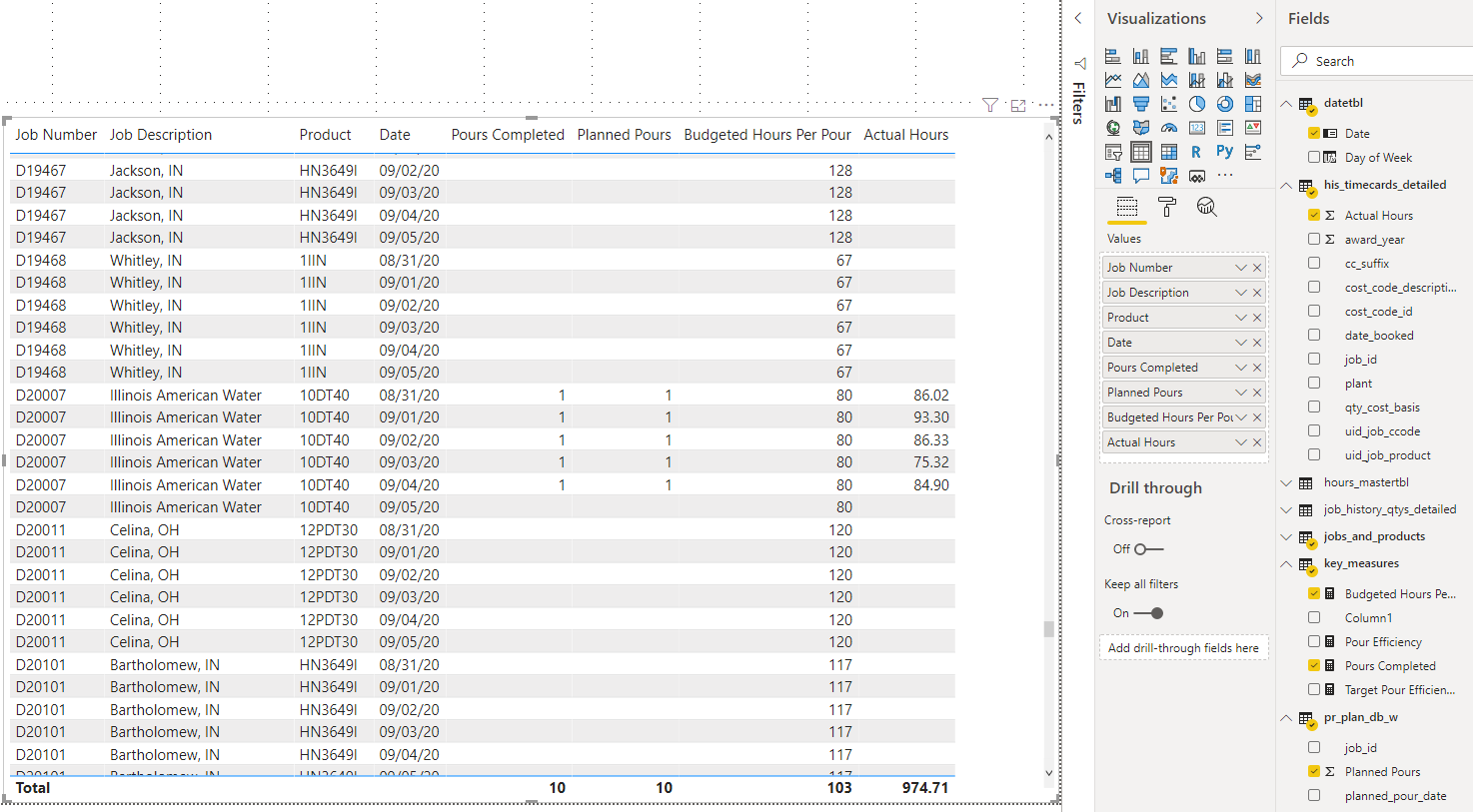Open the Fields well tab
1473x812 pixels.
pos(1127,207)
